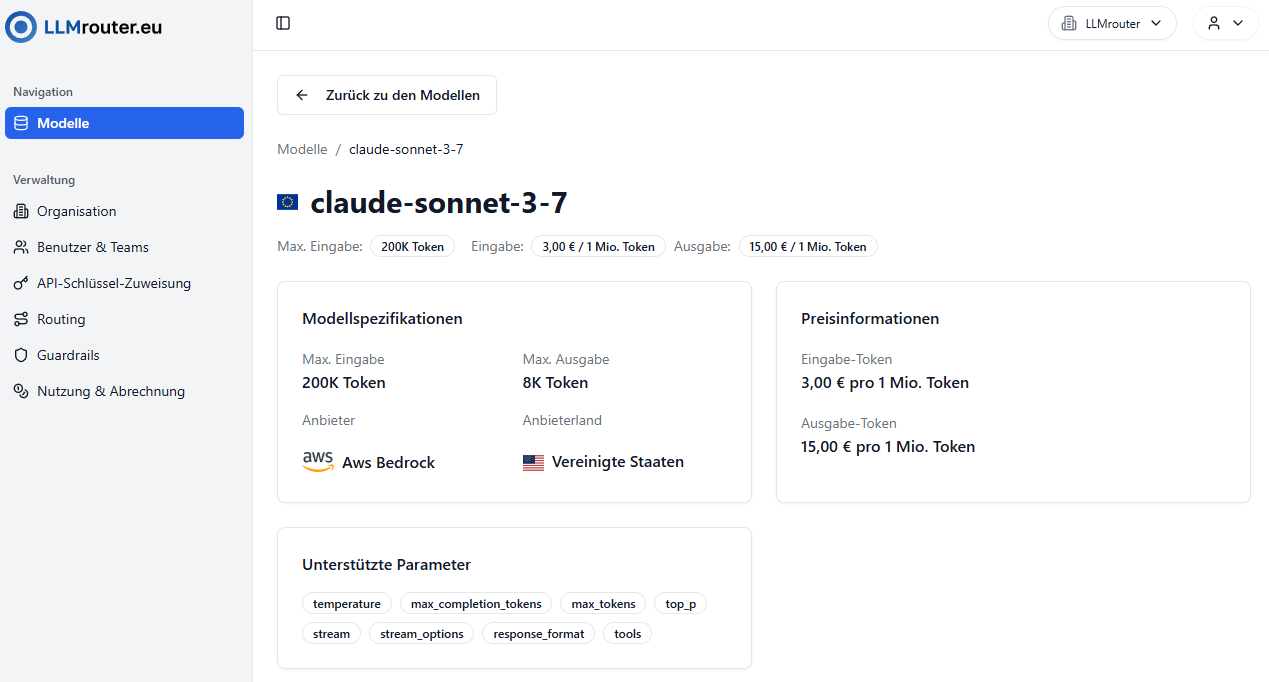Image resolution: width=1269 pixels, height=682 pixels.
Task: Click the AWS Bedrock provider logo
Action: click(x=318, y=462)
